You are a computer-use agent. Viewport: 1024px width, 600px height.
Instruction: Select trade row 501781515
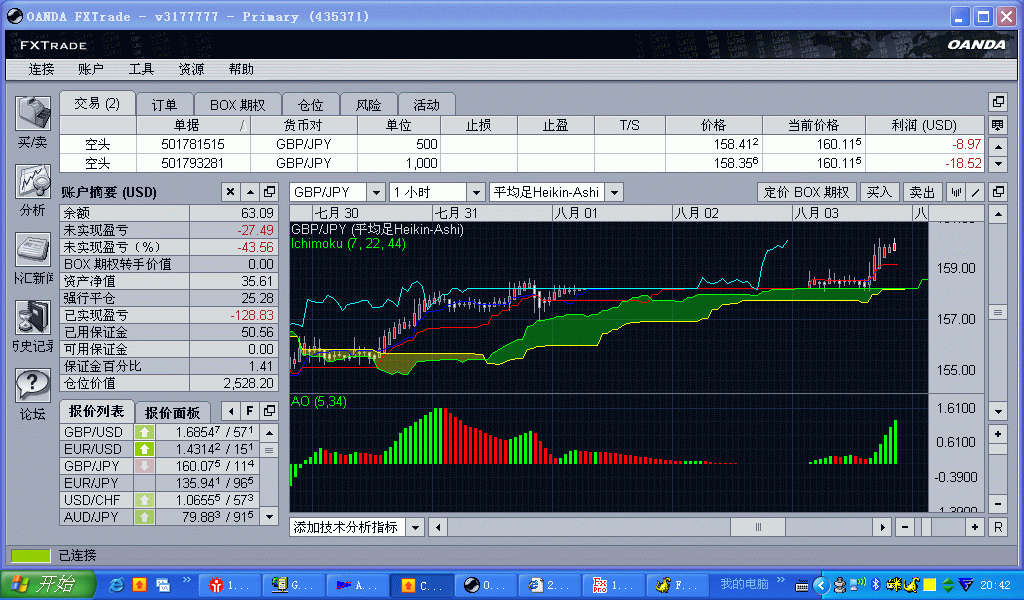(x=522, y=144)
